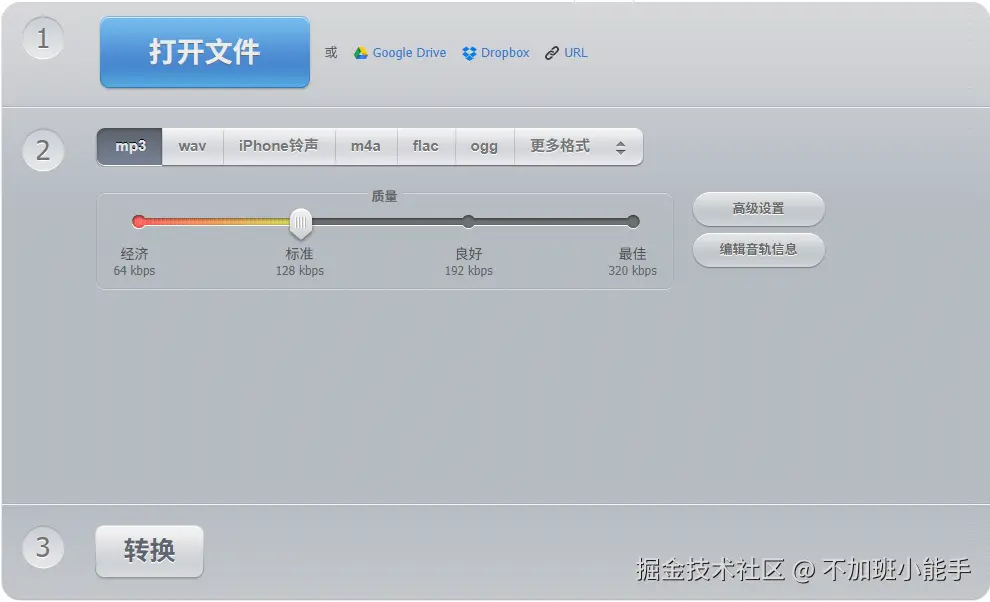Click the Dropbox logo icon
Image resolution: width=990 pixels, height=602 pixels.
click(469, 54)
